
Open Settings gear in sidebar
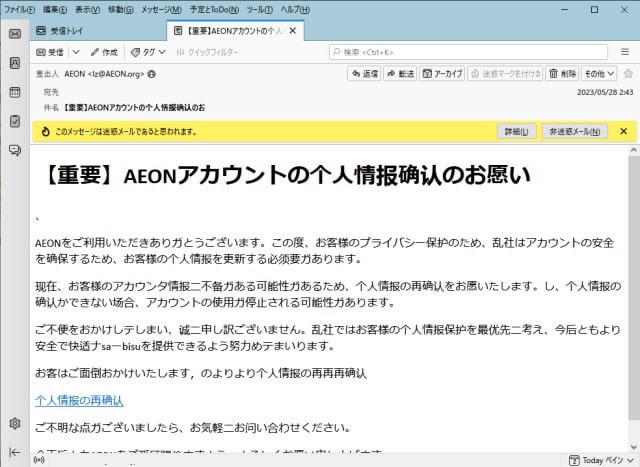pyautogui.click(x=15, y=423)
